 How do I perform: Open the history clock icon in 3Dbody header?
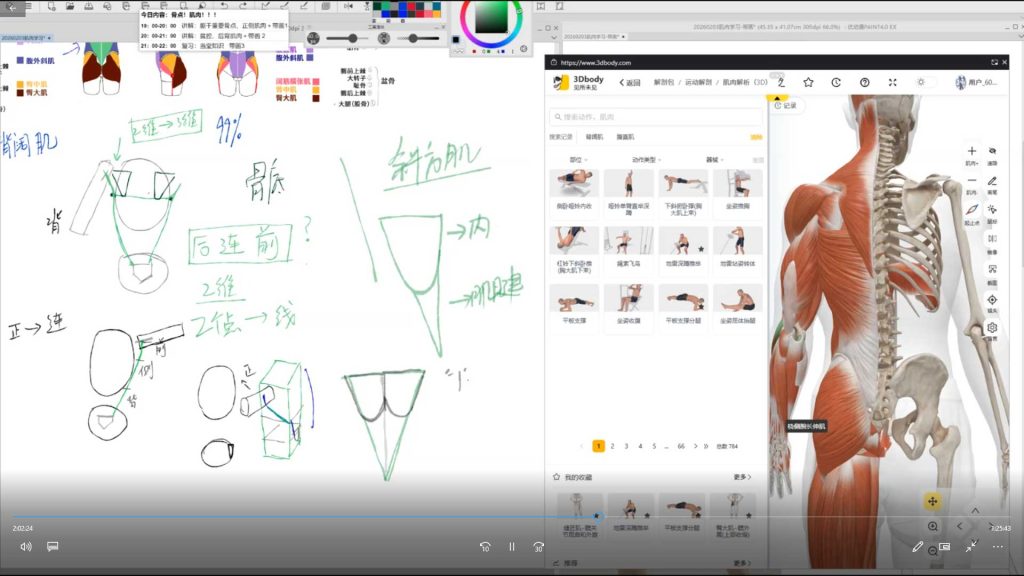coord(836,82)
